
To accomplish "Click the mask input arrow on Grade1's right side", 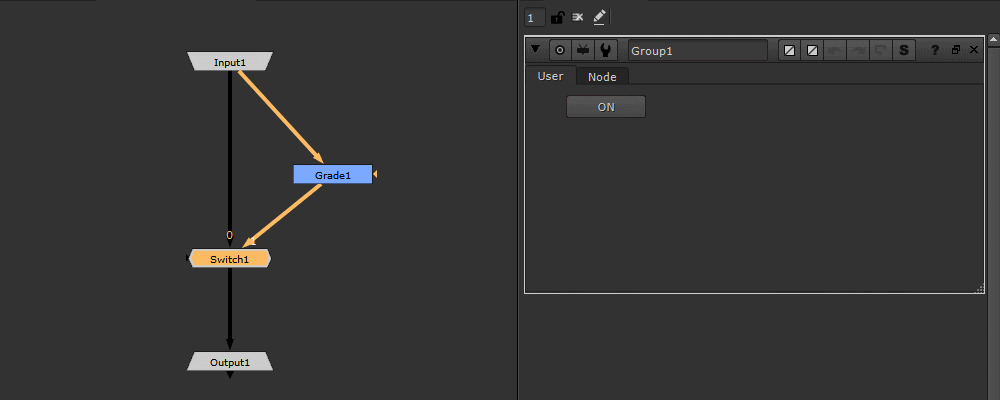I will (x=376, y=174).
